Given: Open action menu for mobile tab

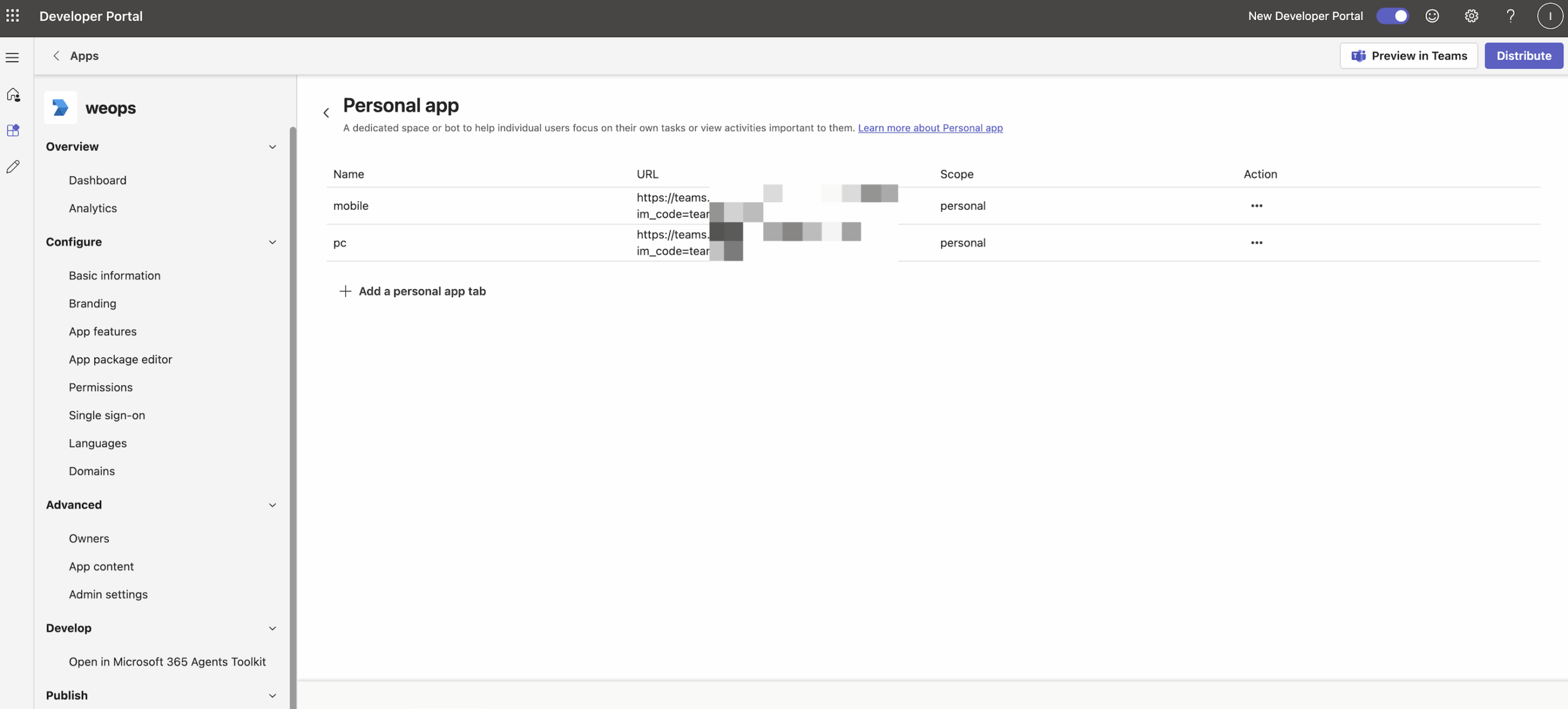Looking at the screenshot, I should (1257, 205).
